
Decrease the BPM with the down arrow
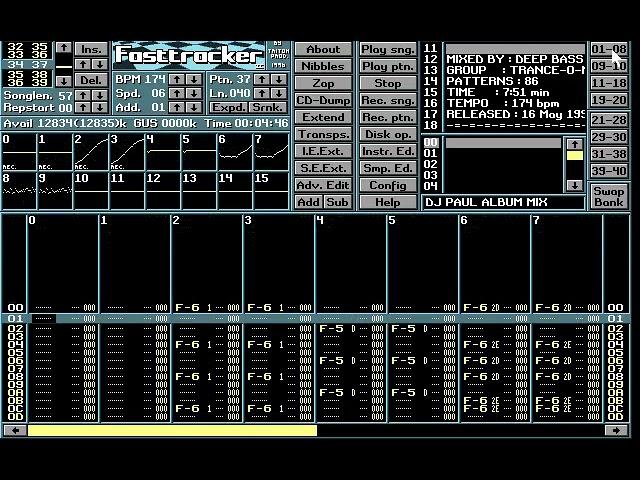pos(194,79)
